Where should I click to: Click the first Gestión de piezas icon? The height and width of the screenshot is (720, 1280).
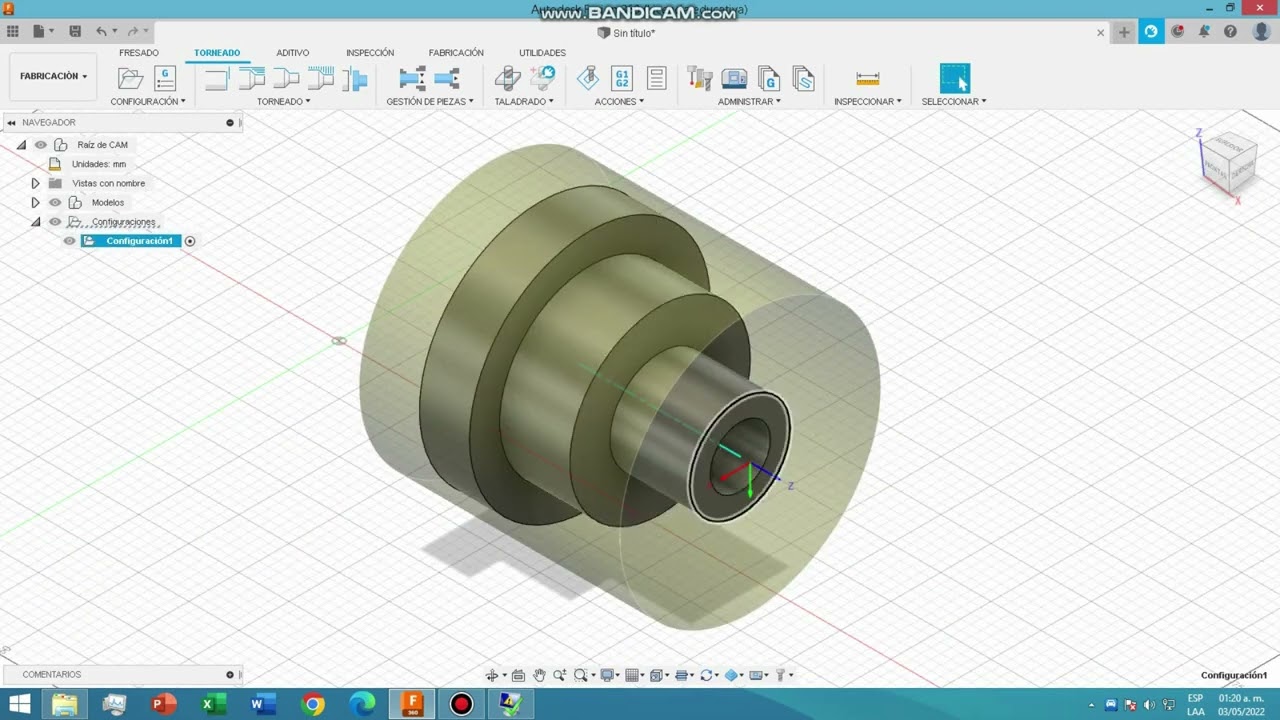[x=412, y=78]
